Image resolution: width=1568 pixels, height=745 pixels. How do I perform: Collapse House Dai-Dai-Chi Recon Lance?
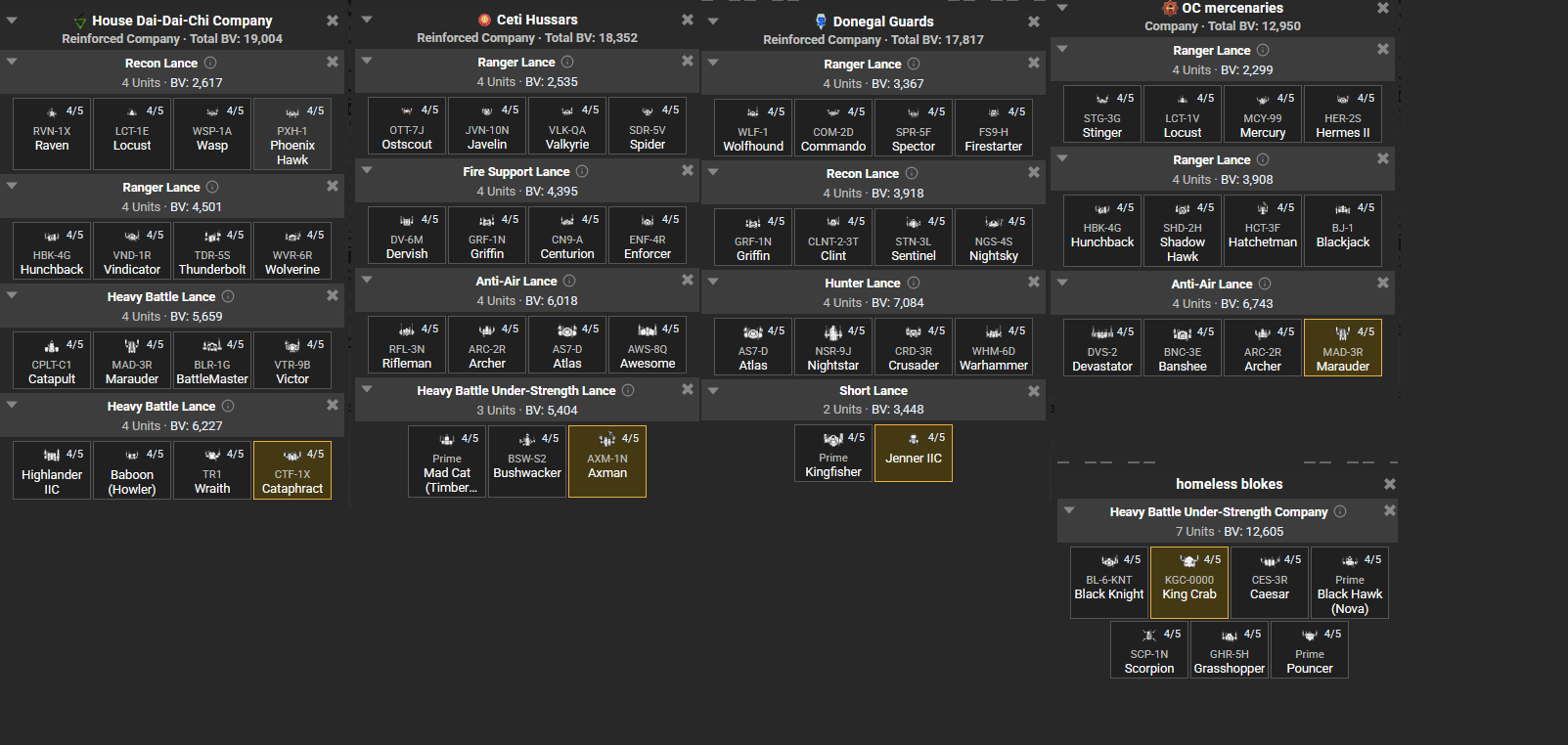click(12, 61)
